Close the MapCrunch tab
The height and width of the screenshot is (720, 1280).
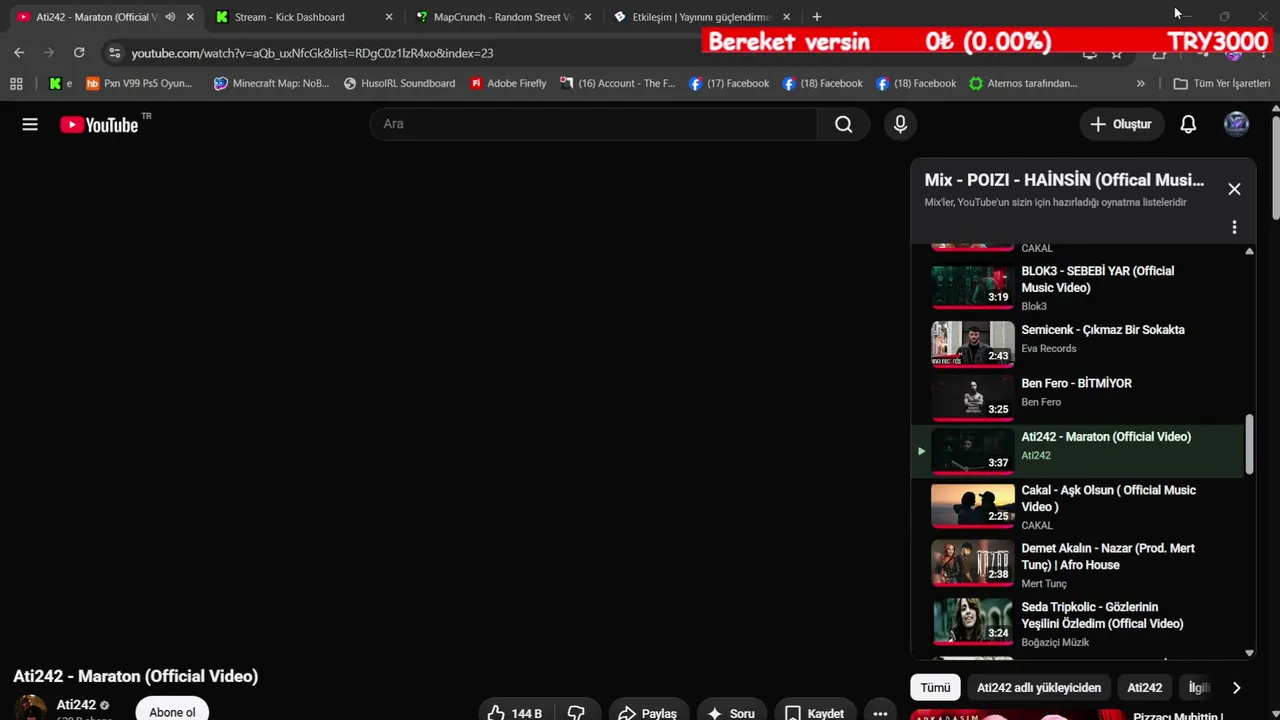(588, 17)
